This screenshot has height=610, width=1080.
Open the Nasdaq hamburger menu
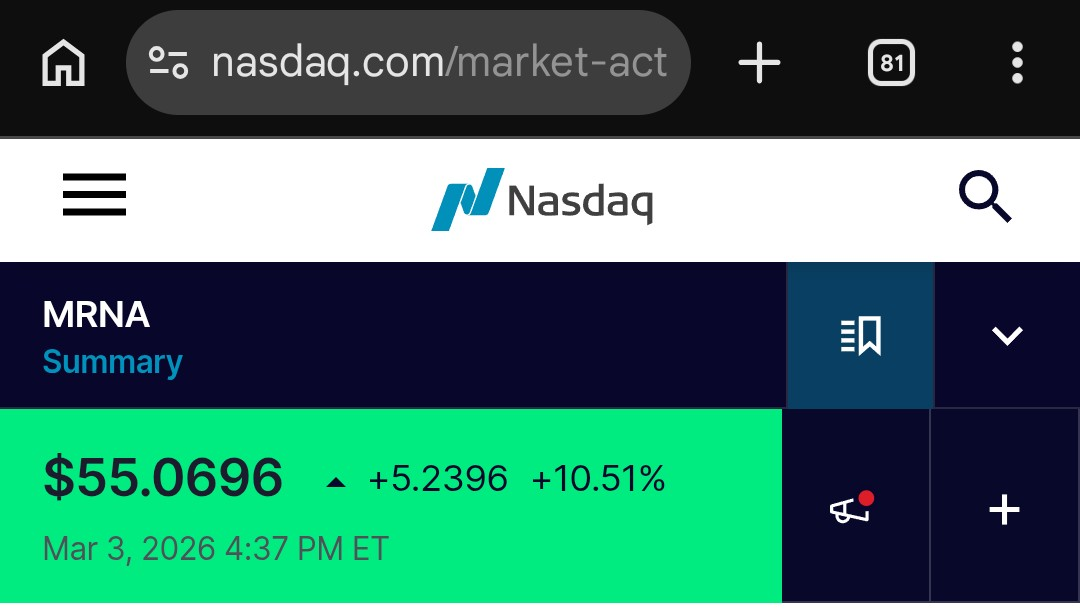[x=94, y=195]
